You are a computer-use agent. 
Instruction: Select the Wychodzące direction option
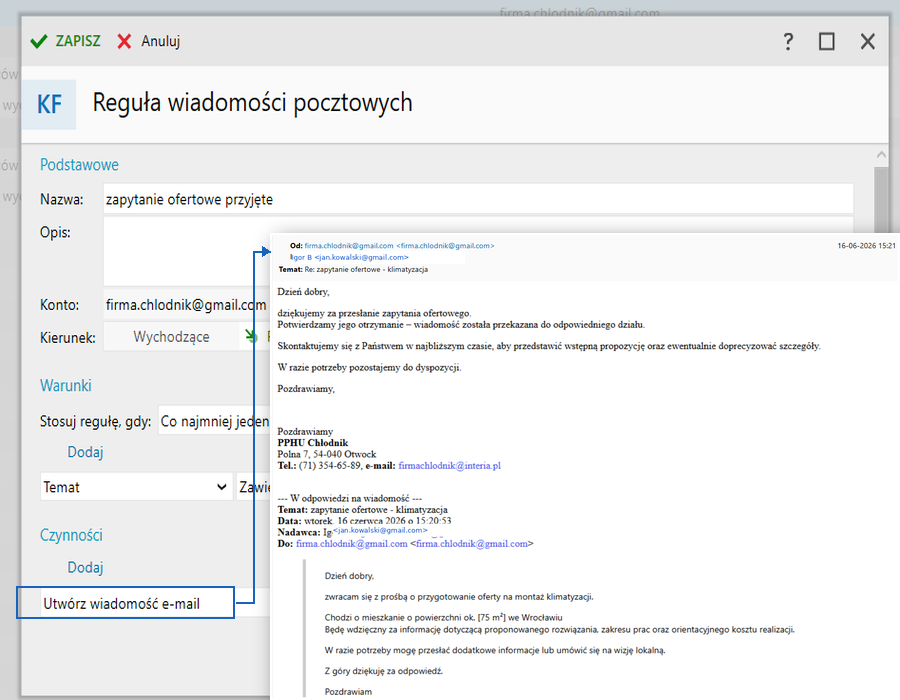pos(171,337)
